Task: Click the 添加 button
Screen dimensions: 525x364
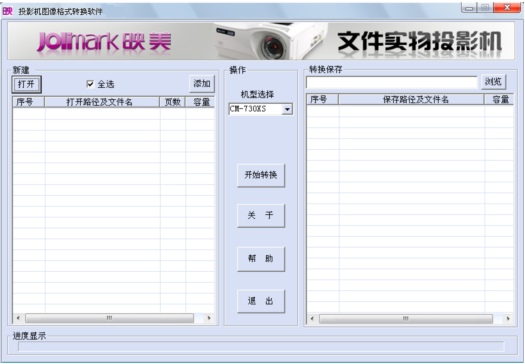Action: (202, 84)
